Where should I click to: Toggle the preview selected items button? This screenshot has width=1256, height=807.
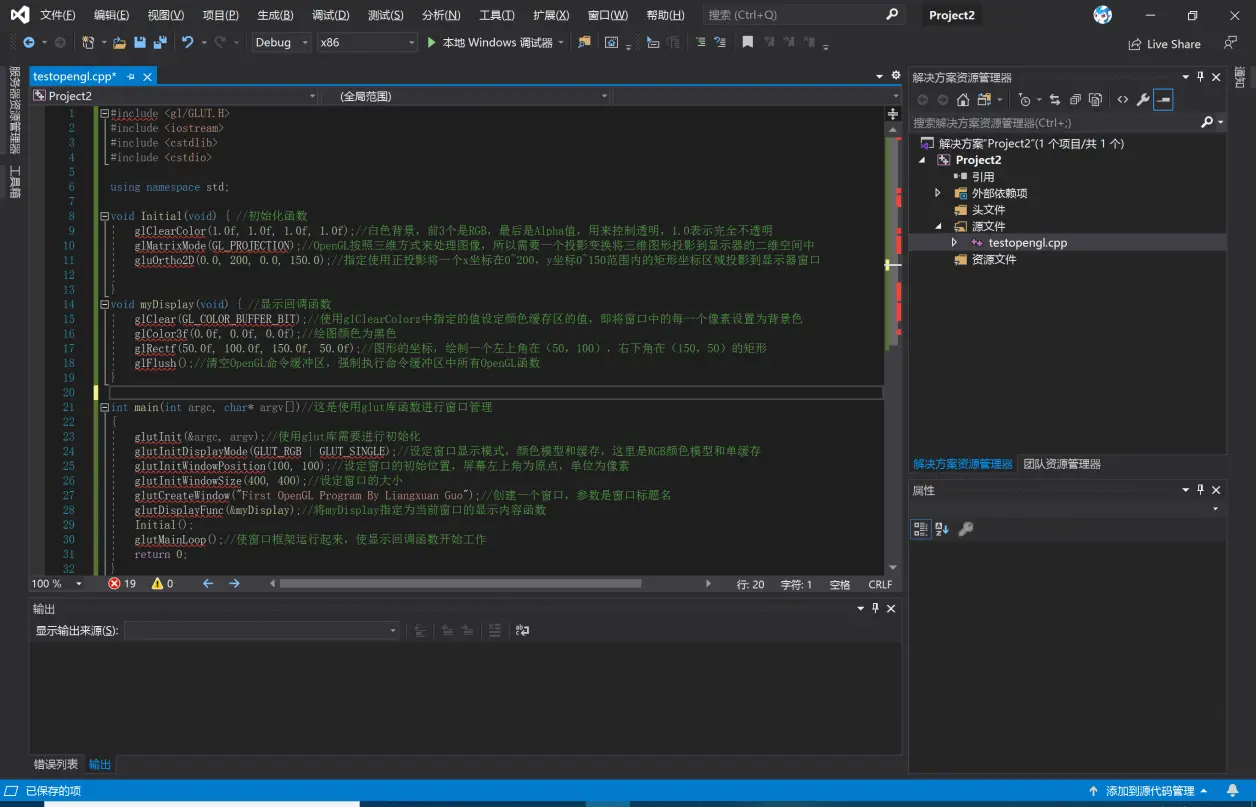pyautogui.click(x=1163, y=100)
